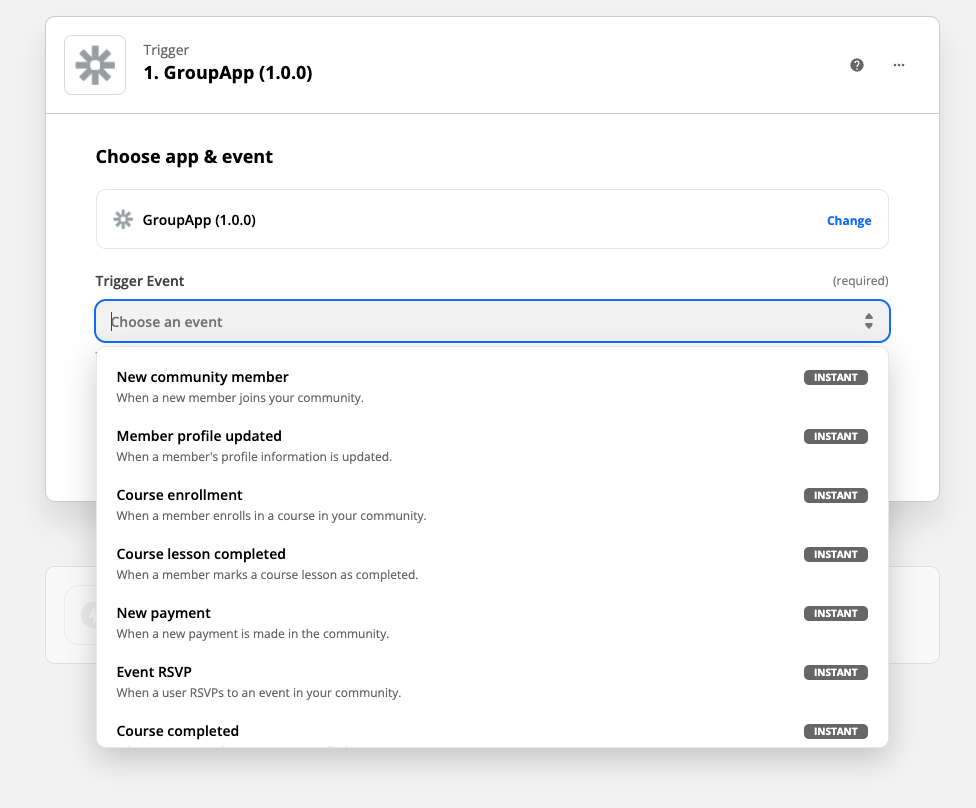Viewport: 976px width, 808px height.
Task: Select the New payment trigger
Action: (164, 614)
